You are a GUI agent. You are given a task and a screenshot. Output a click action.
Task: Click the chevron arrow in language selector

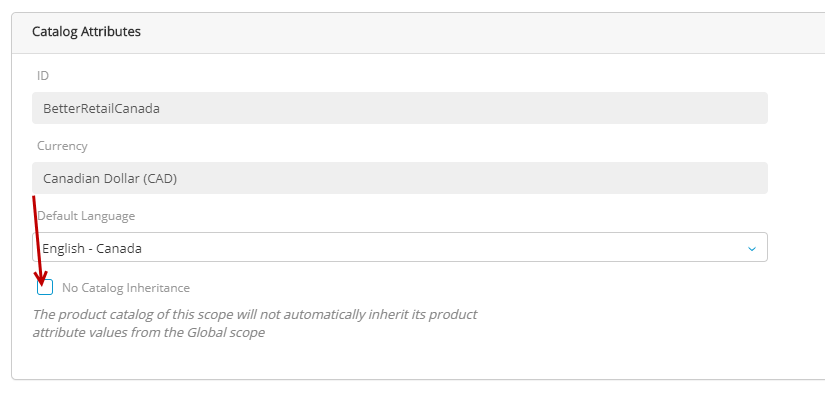coord(752,248)
